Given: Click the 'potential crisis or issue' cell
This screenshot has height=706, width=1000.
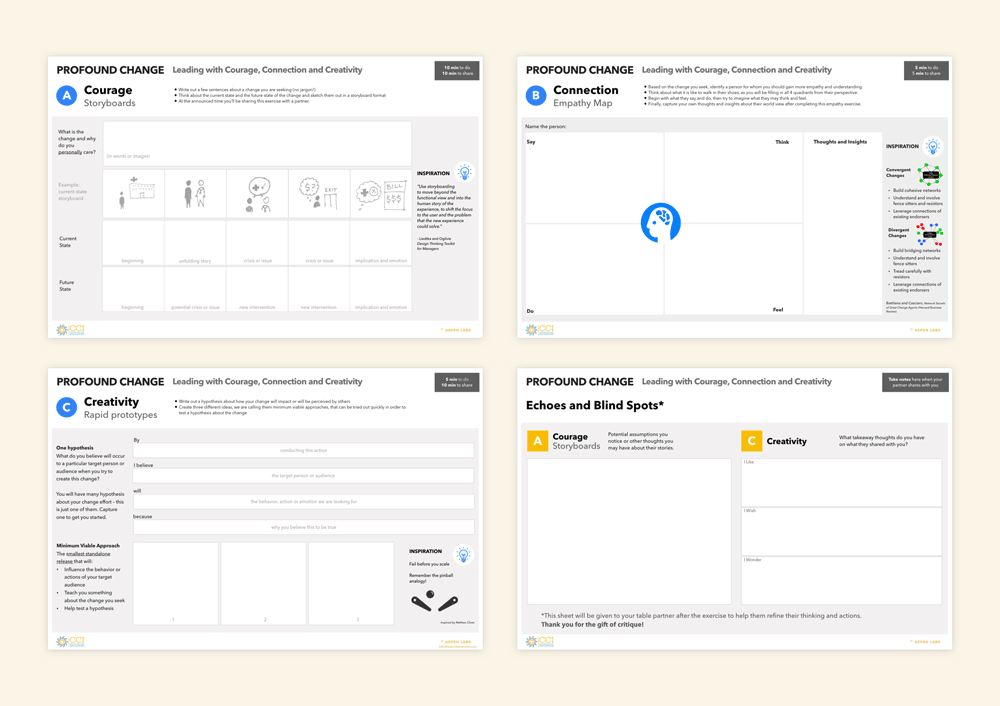Looking at the screenshot, I should click(195, 290).
